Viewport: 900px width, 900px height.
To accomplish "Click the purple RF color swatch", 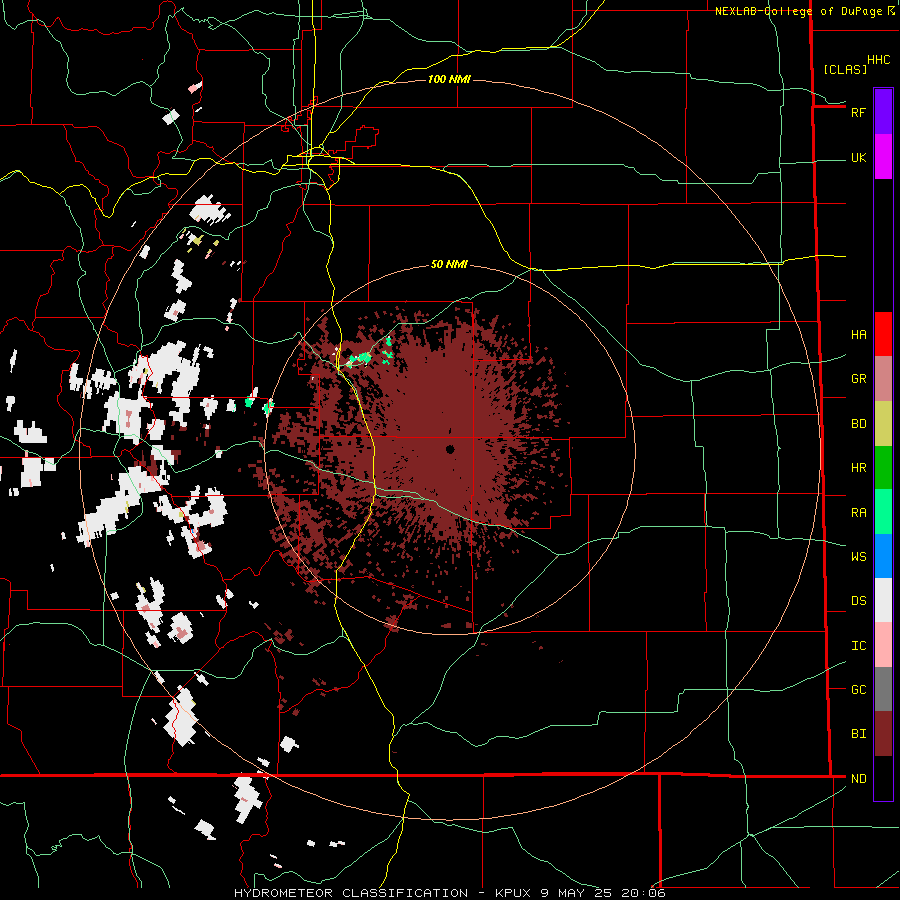I will click(x=883, y=112).
